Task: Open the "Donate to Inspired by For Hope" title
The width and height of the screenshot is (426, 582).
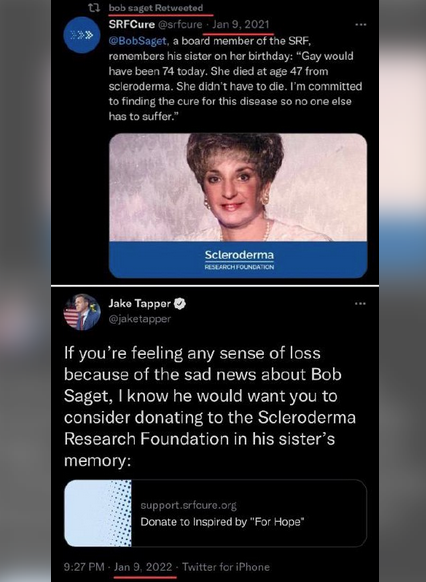Action: tap(222, 522)
